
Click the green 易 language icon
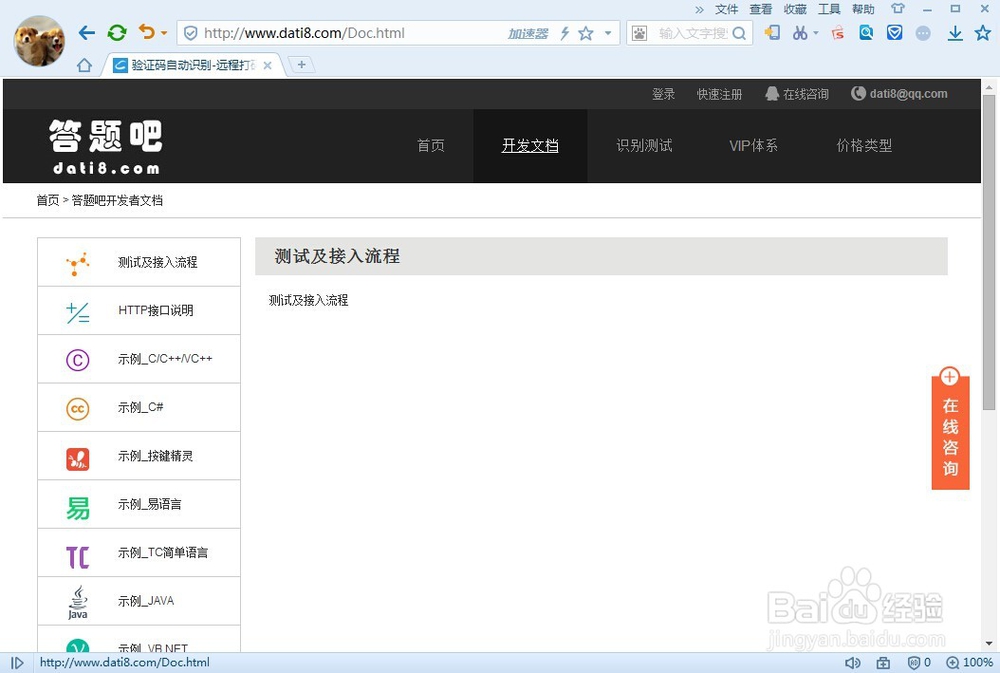(78, 508)
